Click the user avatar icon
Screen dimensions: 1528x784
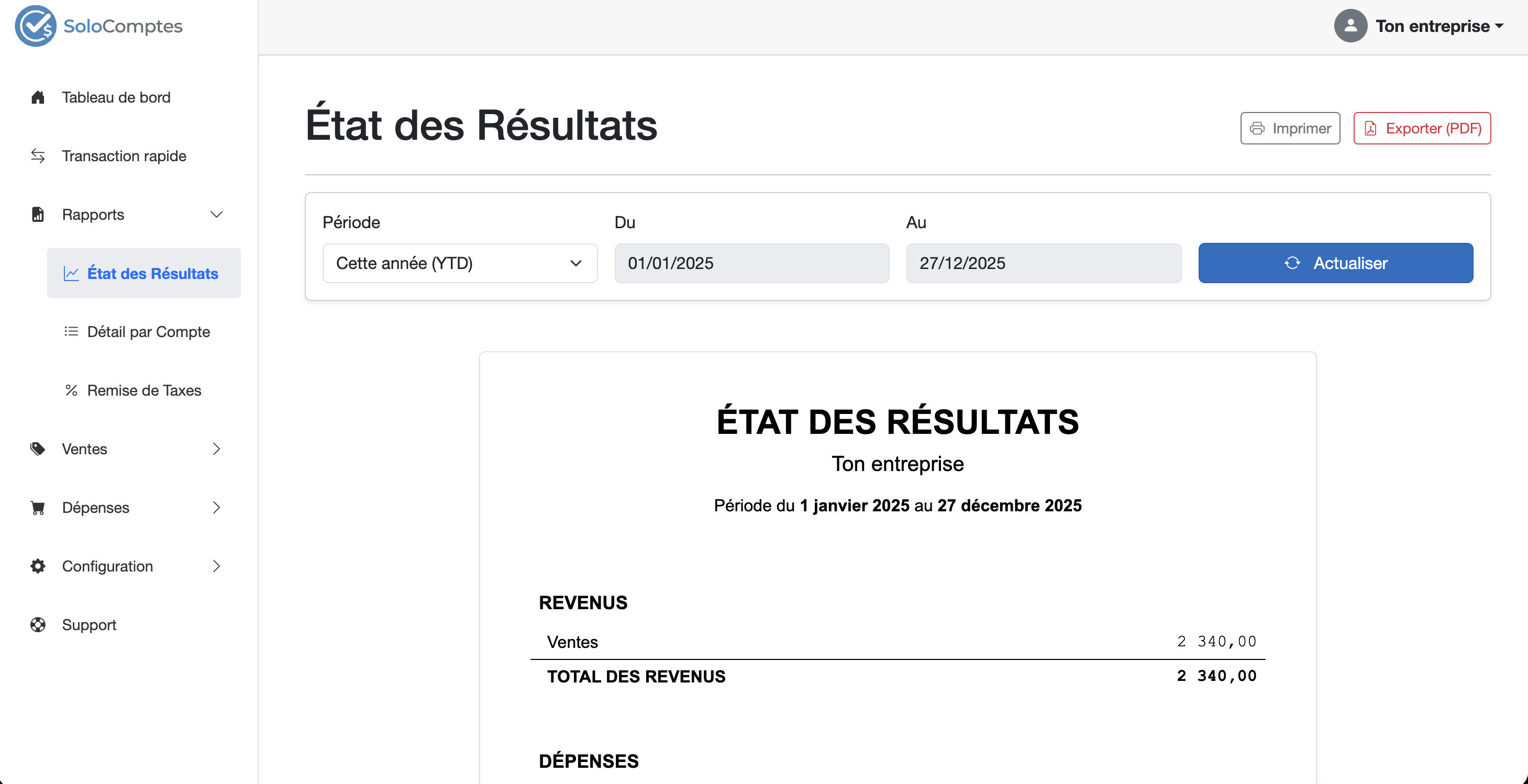tap(1350, 26)
